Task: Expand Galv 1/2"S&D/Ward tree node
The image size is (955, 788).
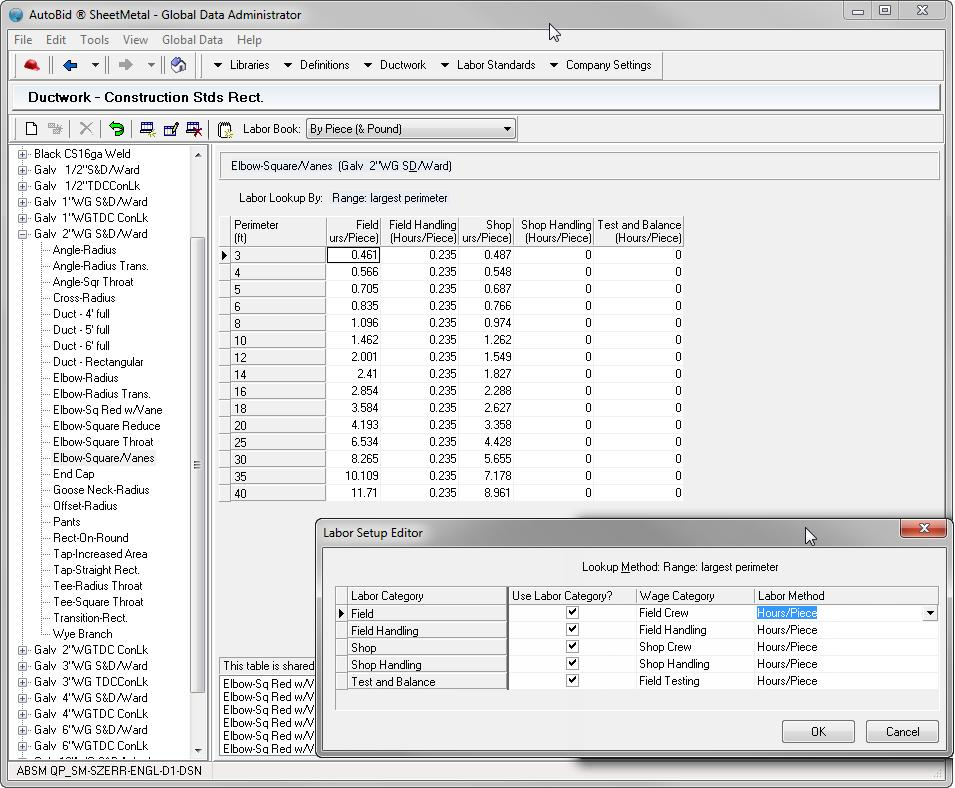Action: coord(23,170)
